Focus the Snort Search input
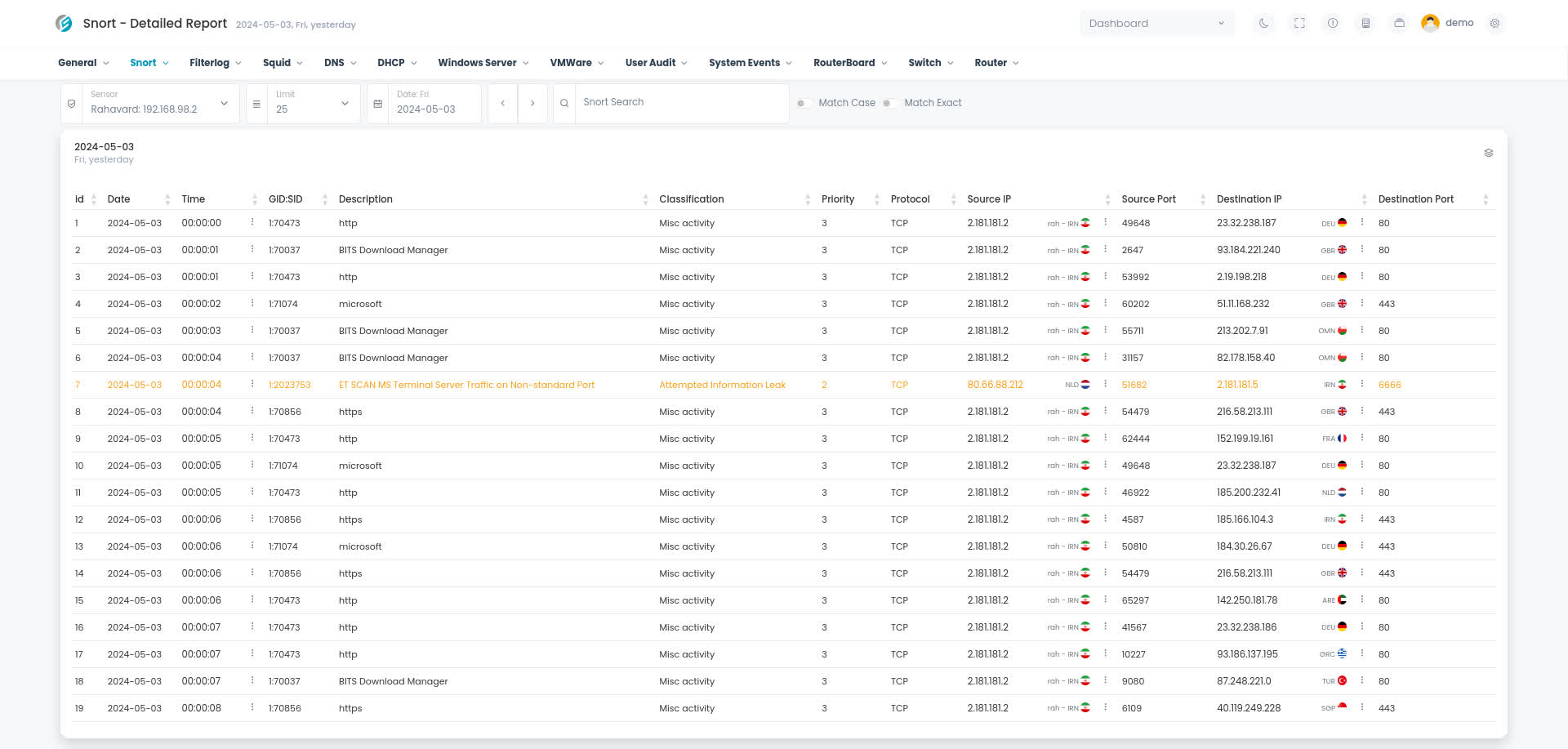This screenshot has height=749, width=1568. click(x=682, y=103)
